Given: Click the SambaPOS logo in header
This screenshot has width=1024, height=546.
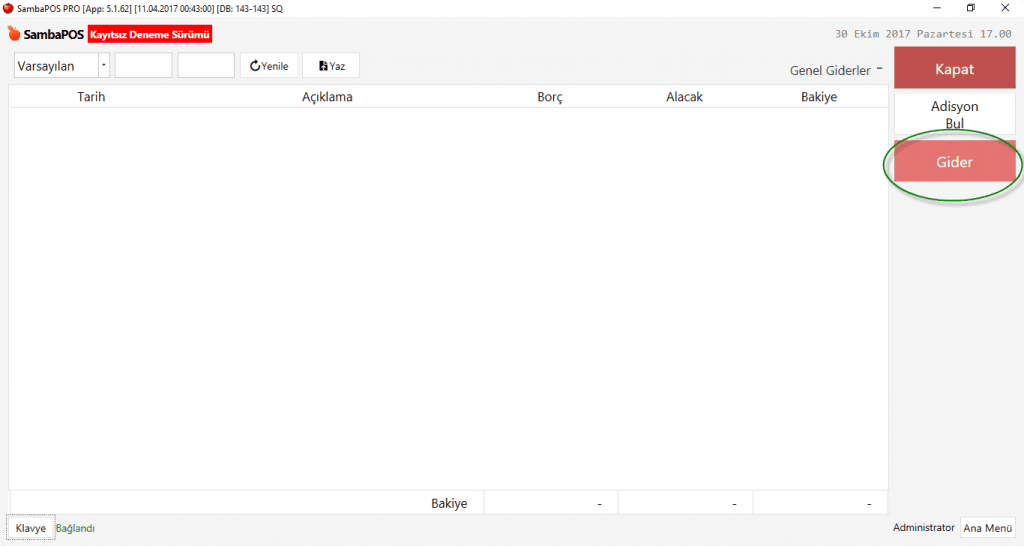Looking at the screenshot, I should (x=46, y=34).
